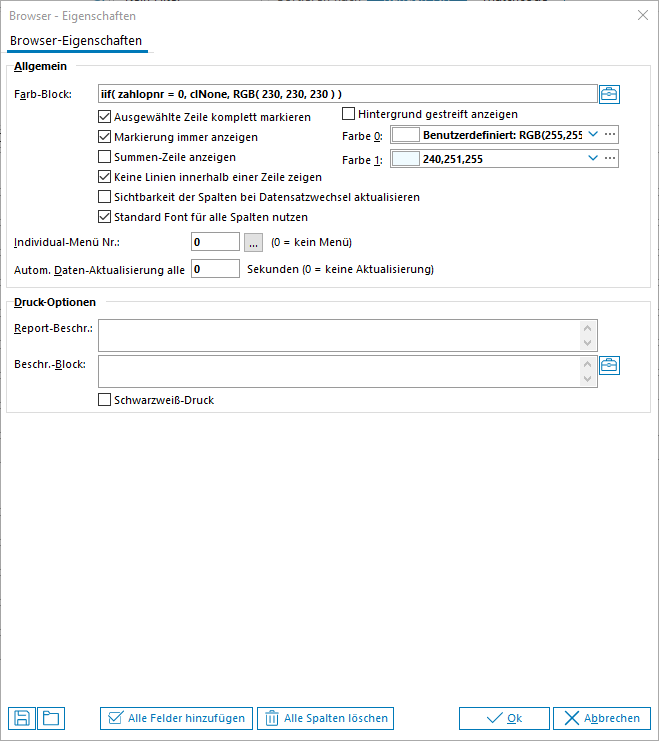Uncheck Standard Font für alle Spalten nutzen

pyautogui.click(x=105, y=217)
